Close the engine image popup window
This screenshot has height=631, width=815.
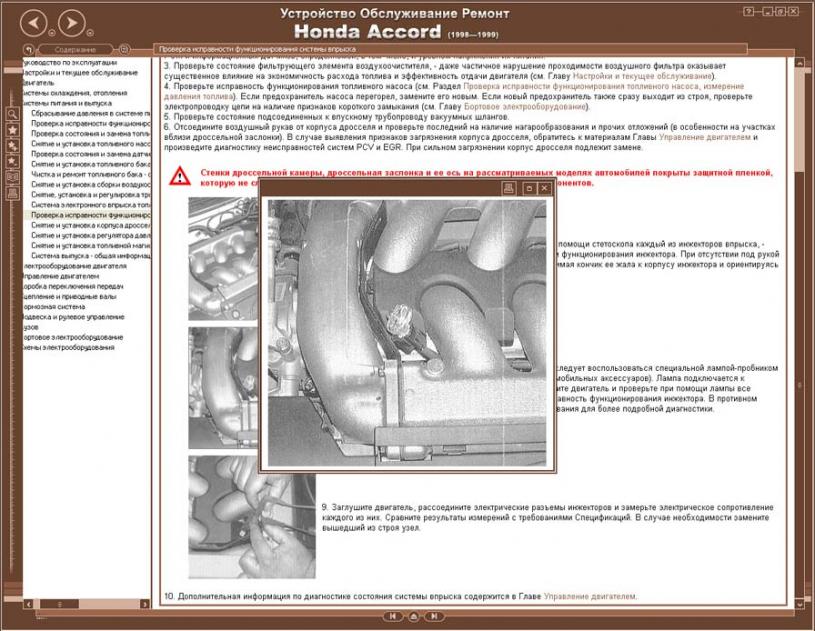[x=544, y=188]
